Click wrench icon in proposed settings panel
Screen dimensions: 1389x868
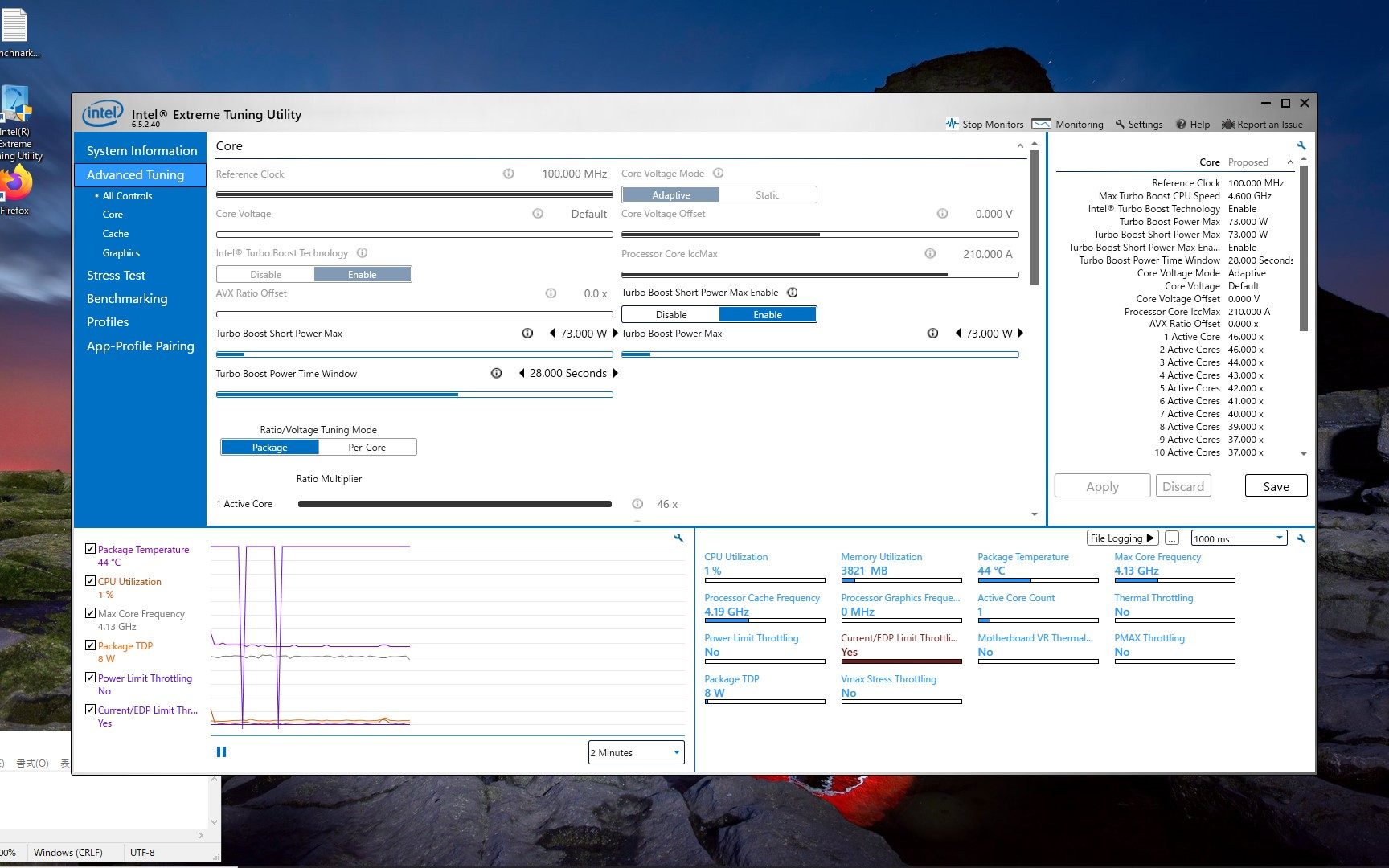1301,145
